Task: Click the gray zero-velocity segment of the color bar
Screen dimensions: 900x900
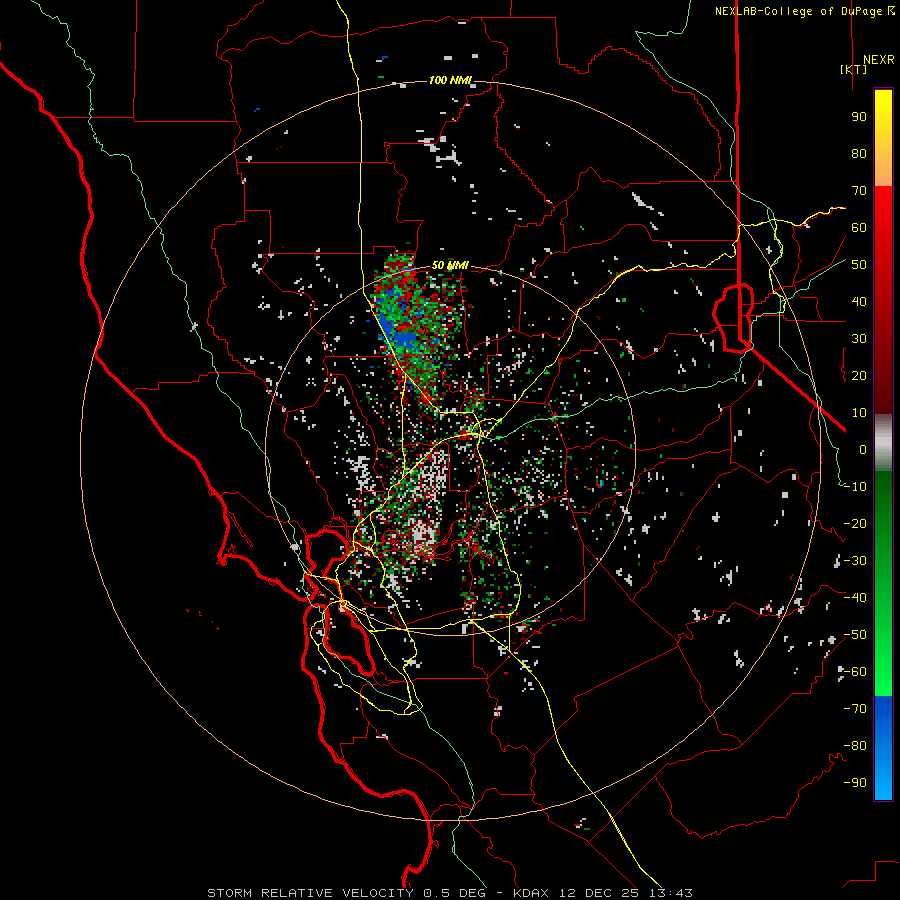Action: [883, 443]
